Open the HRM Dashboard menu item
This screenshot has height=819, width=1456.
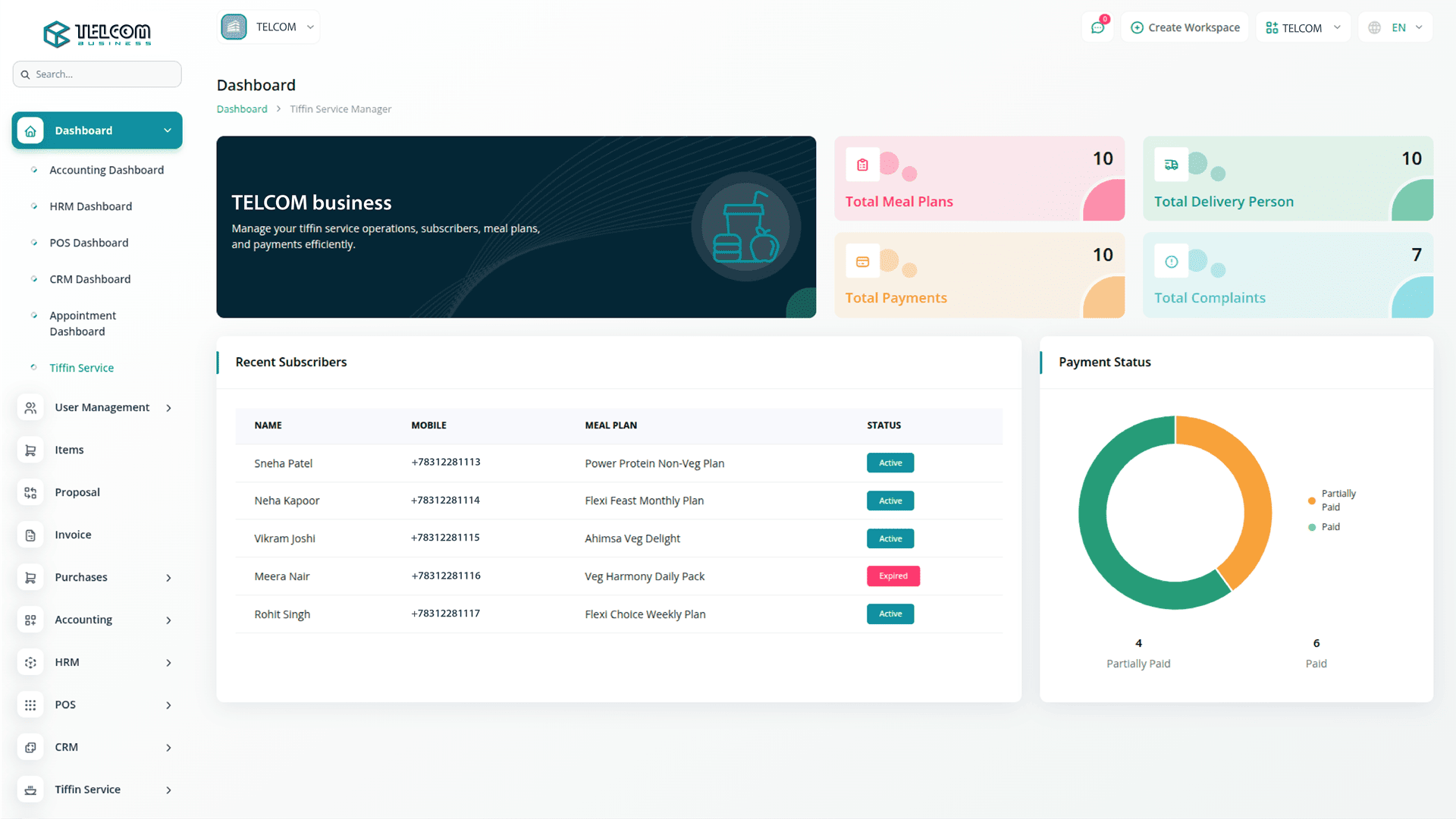point(90,206)
